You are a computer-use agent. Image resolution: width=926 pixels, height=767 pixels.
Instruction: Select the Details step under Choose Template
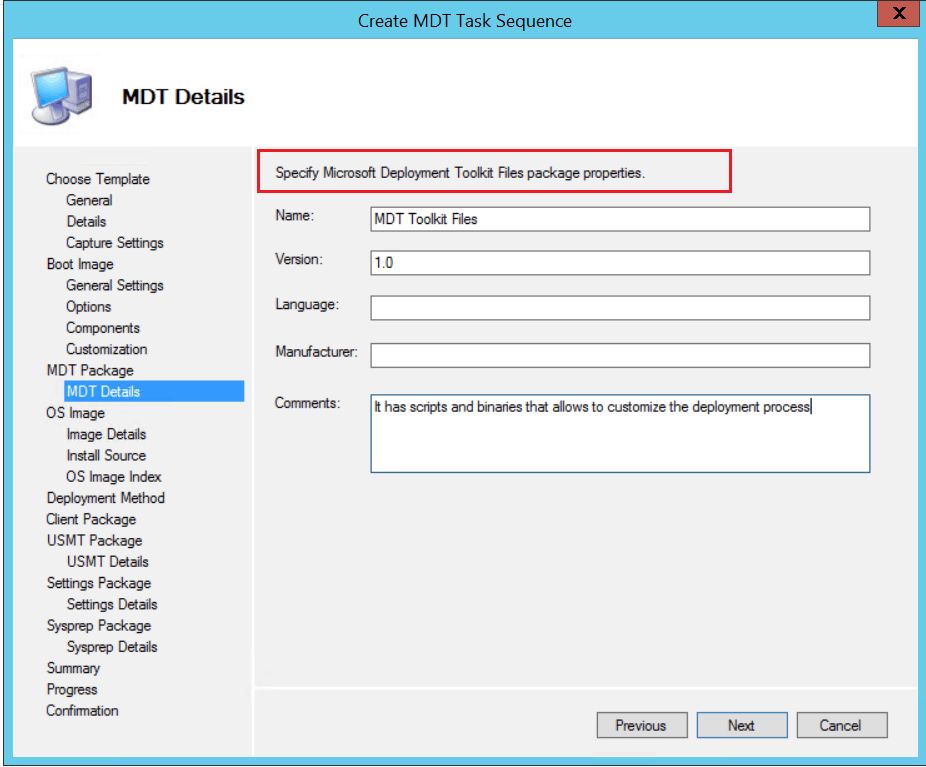click(x=86, y=221)
